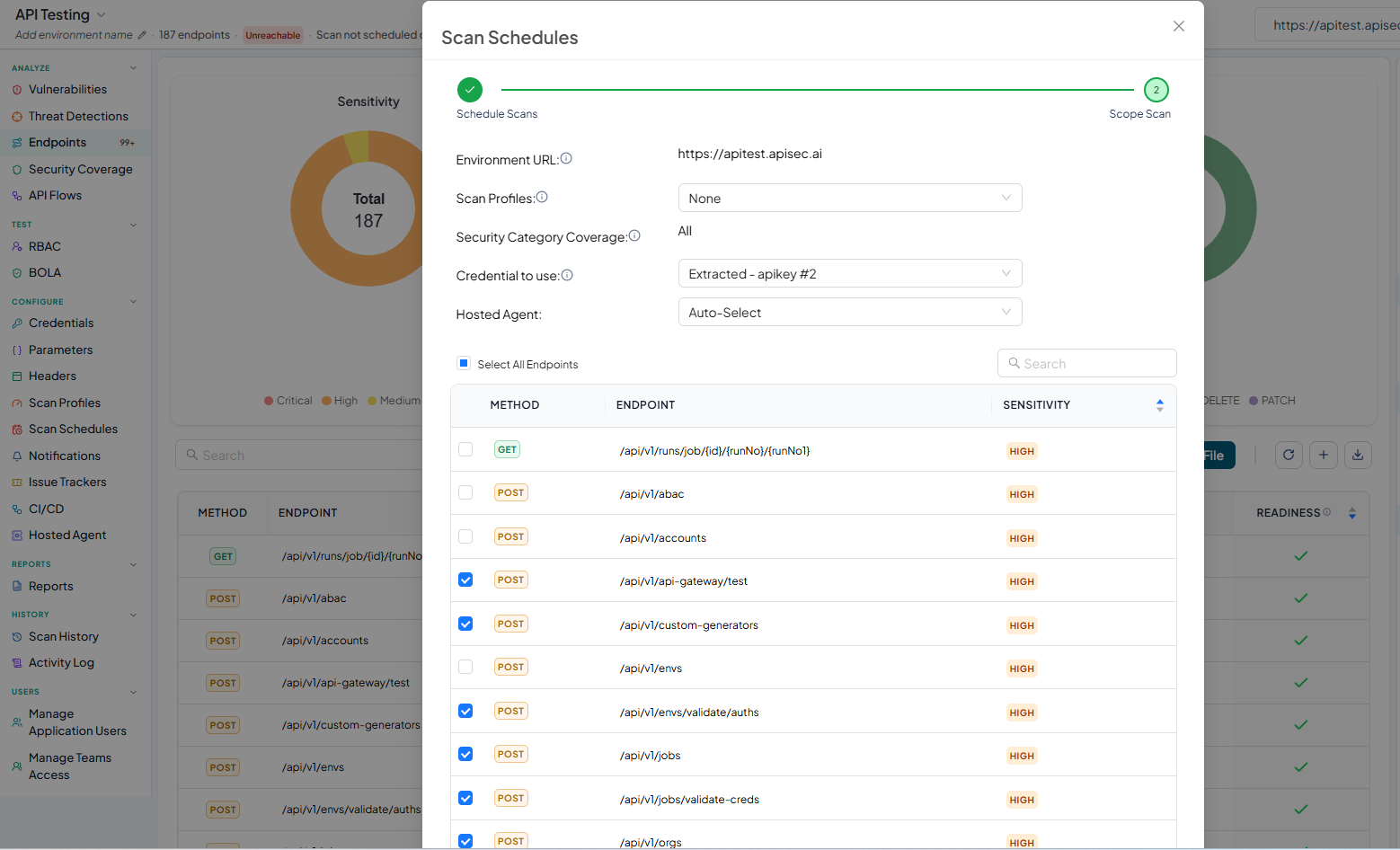This screenshot has width=1400, height=850.
Task: Click the Security Coverage shield icon
Action: (17, 170)
